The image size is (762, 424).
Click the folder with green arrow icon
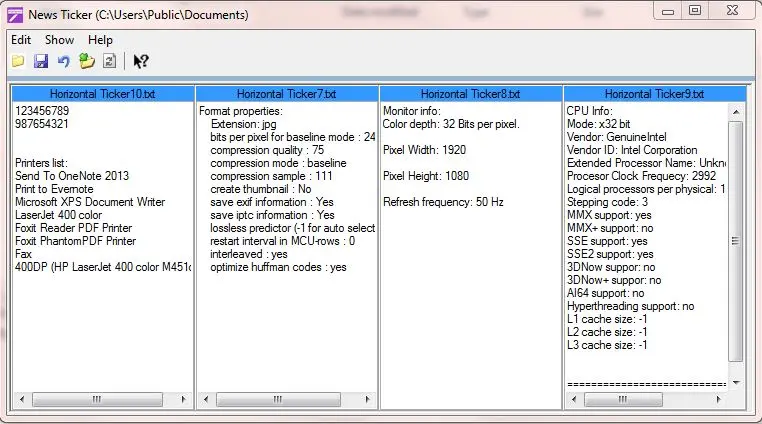point(87,62)
